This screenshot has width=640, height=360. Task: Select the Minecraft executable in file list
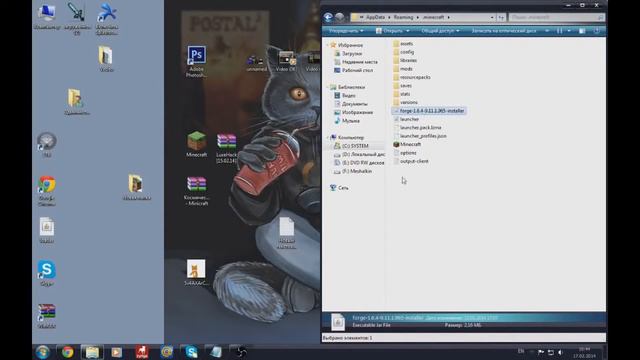click(410, 144)
